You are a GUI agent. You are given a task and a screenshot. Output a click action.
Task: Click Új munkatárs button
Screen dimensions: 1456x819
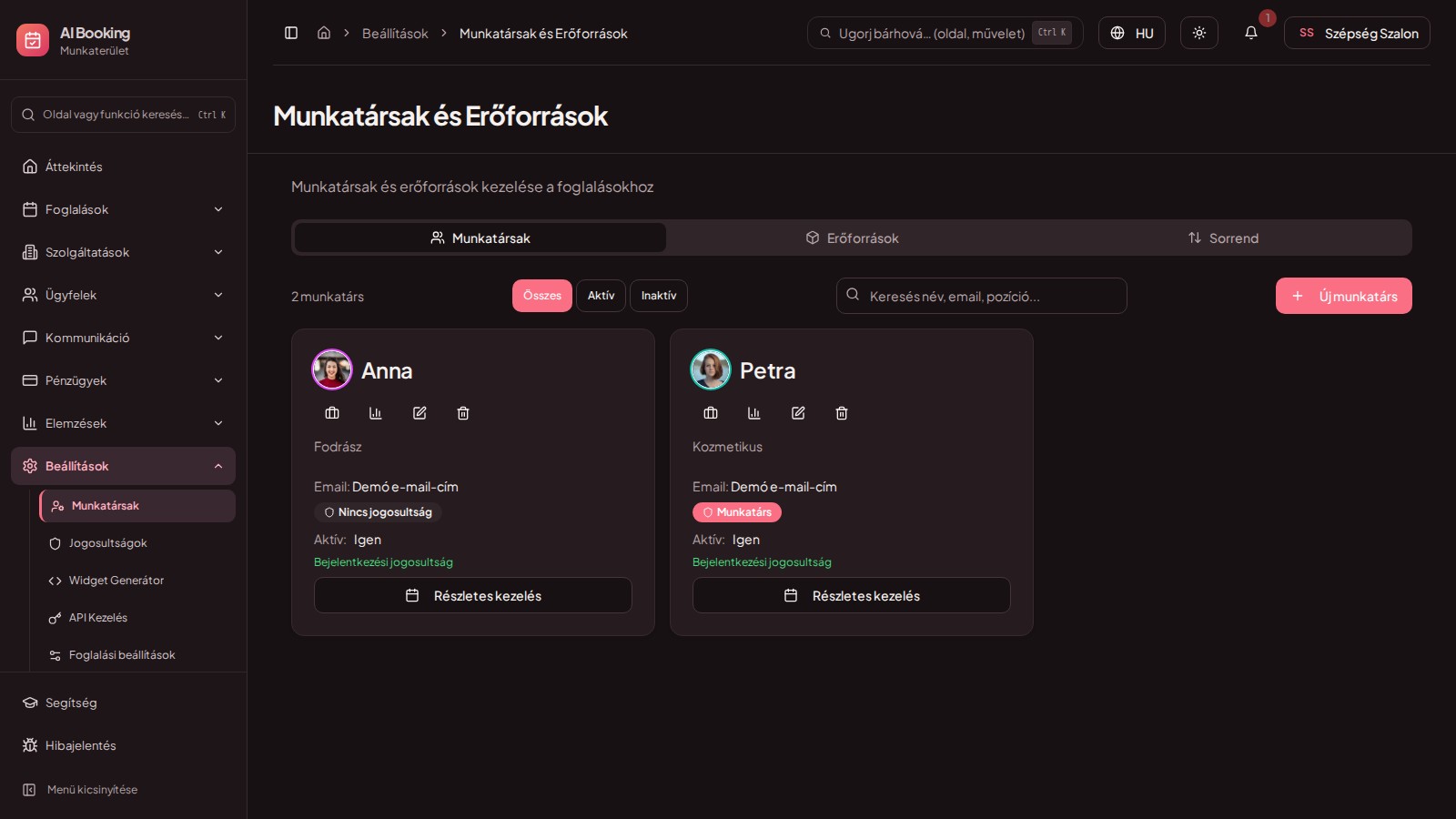1344,296
